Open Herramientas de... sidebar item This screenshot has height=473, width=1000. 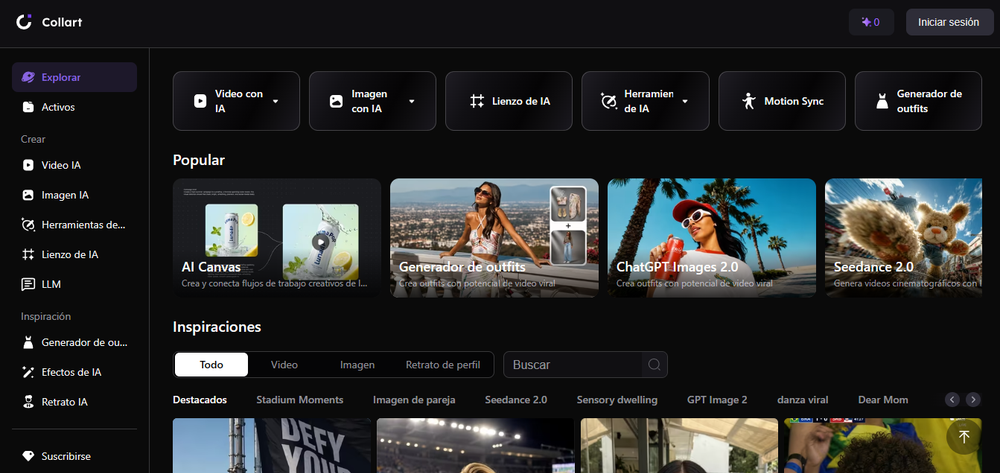[x=74, y=224]
